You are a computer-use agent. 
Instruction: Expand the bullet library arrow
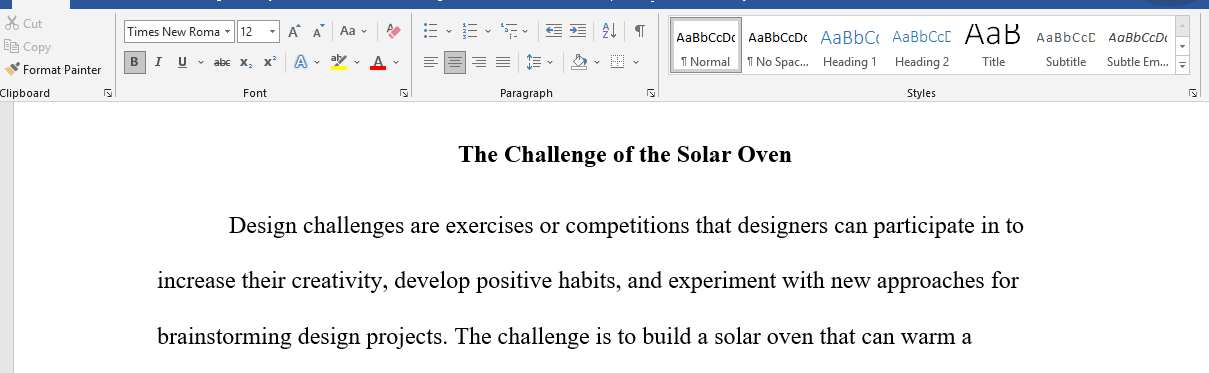click(449, 32)
